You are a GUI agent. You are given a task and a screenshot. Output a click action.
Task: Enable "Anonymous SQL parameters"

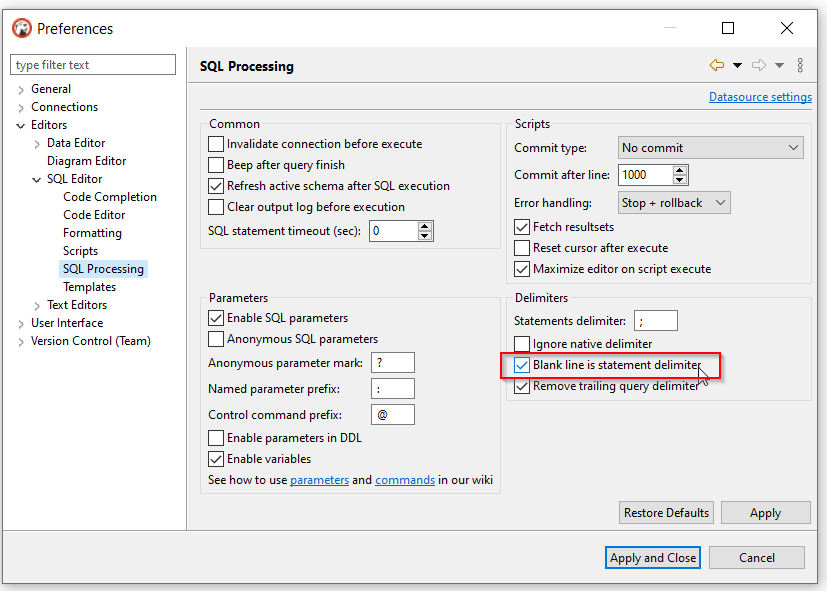[214, 339]
